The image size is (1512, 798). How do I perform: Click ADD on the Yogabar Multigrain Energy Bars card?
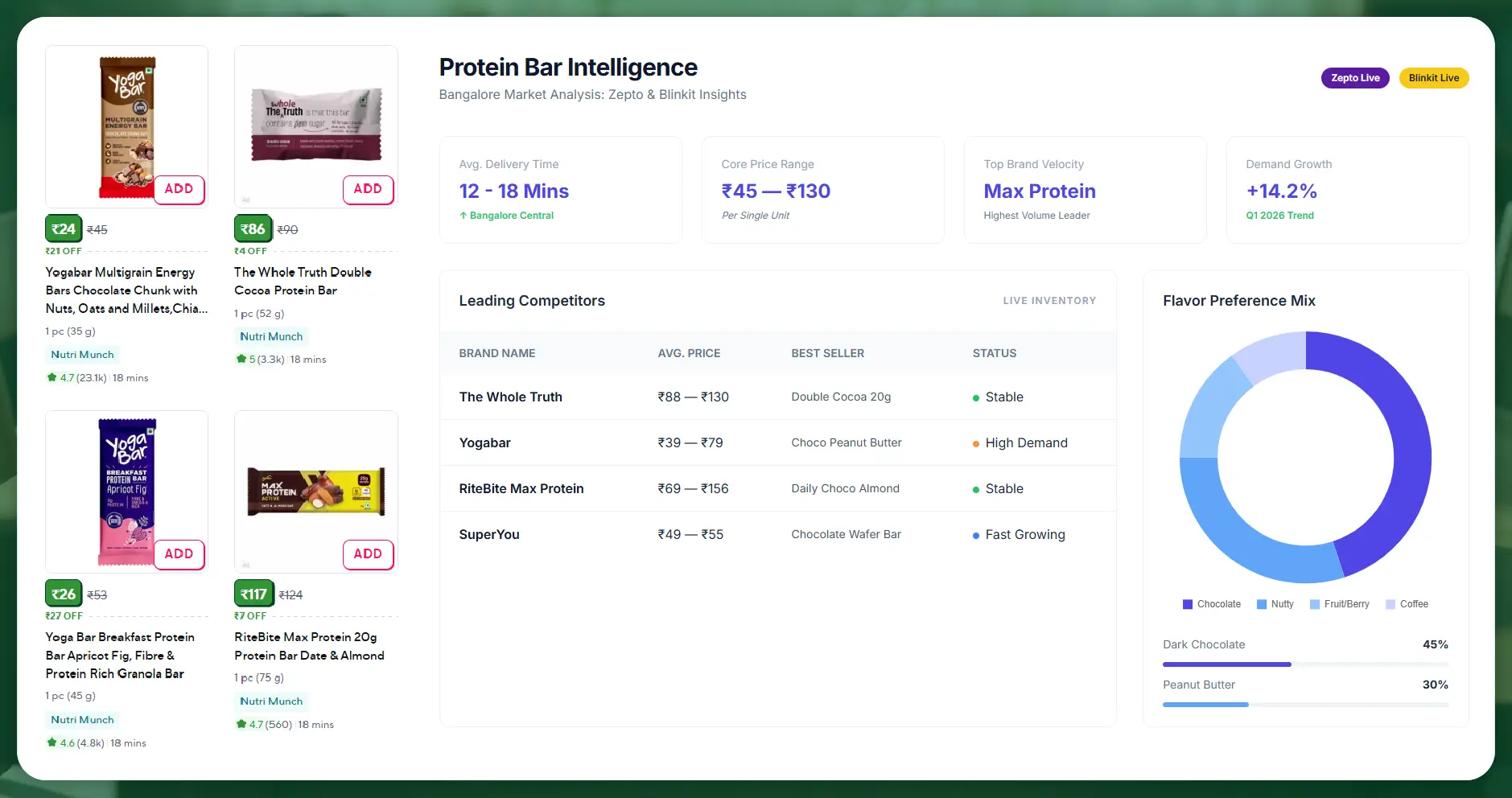coord(179,190)
